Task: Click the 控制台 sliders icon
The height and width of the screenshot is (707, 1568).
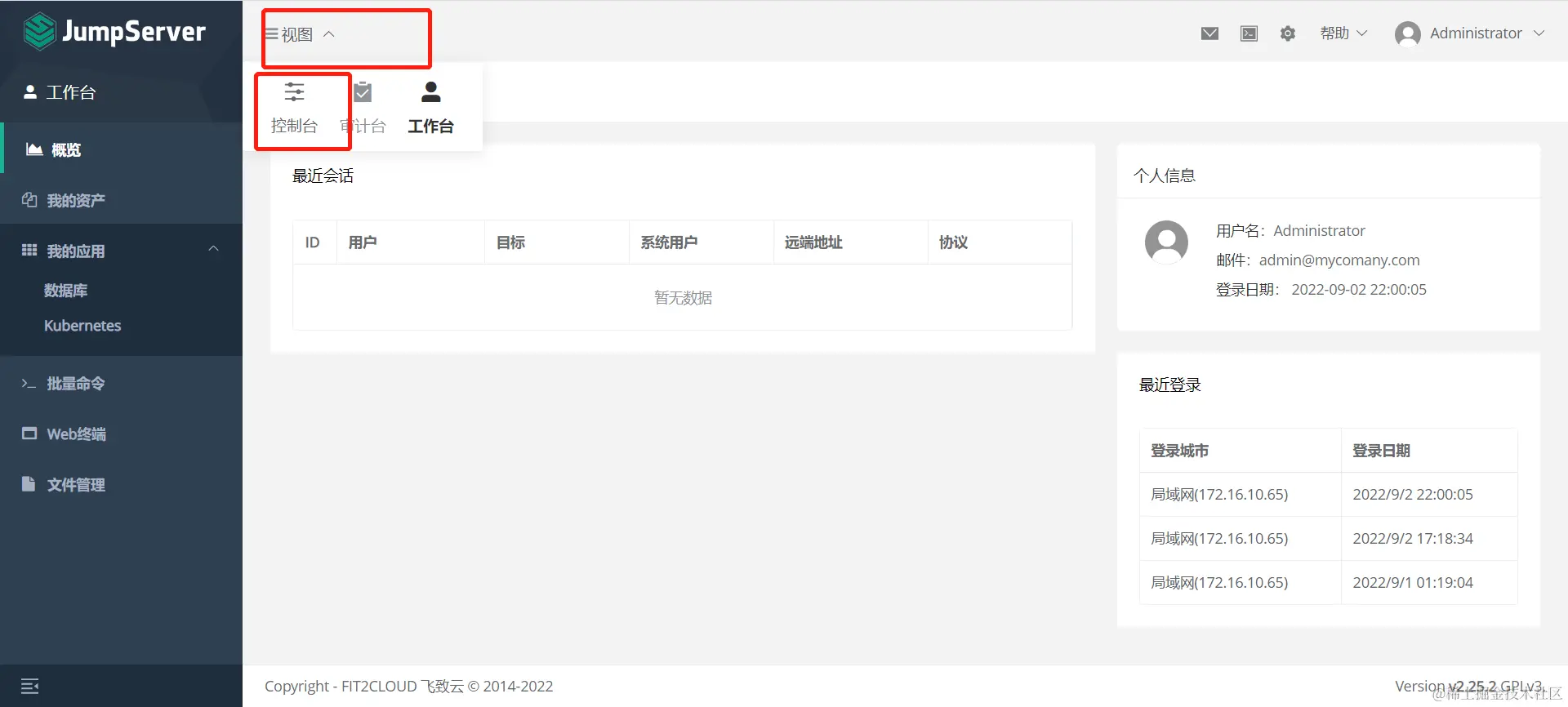Action: coord(294,91)
